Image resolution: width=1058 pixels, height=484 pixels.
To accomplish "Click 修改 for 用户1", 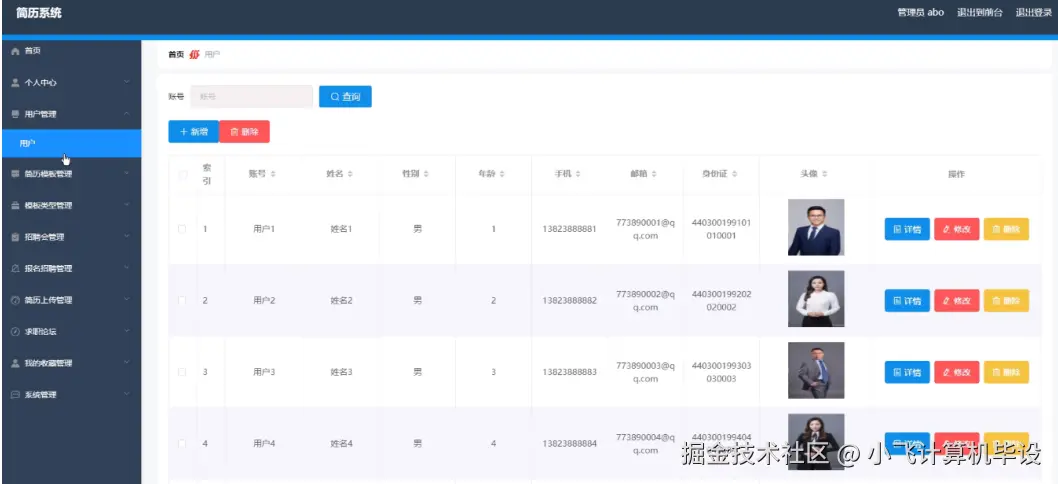I will [x=957, y=230].
